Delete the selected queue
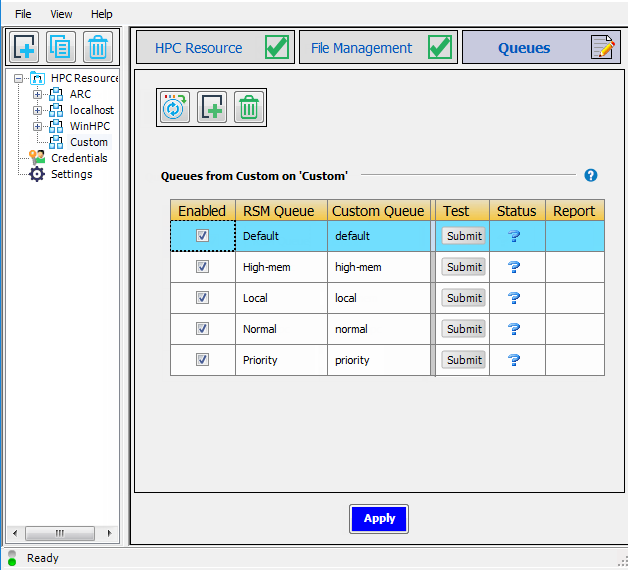This screenshot has width=628, height=570. tap(248, 107)
